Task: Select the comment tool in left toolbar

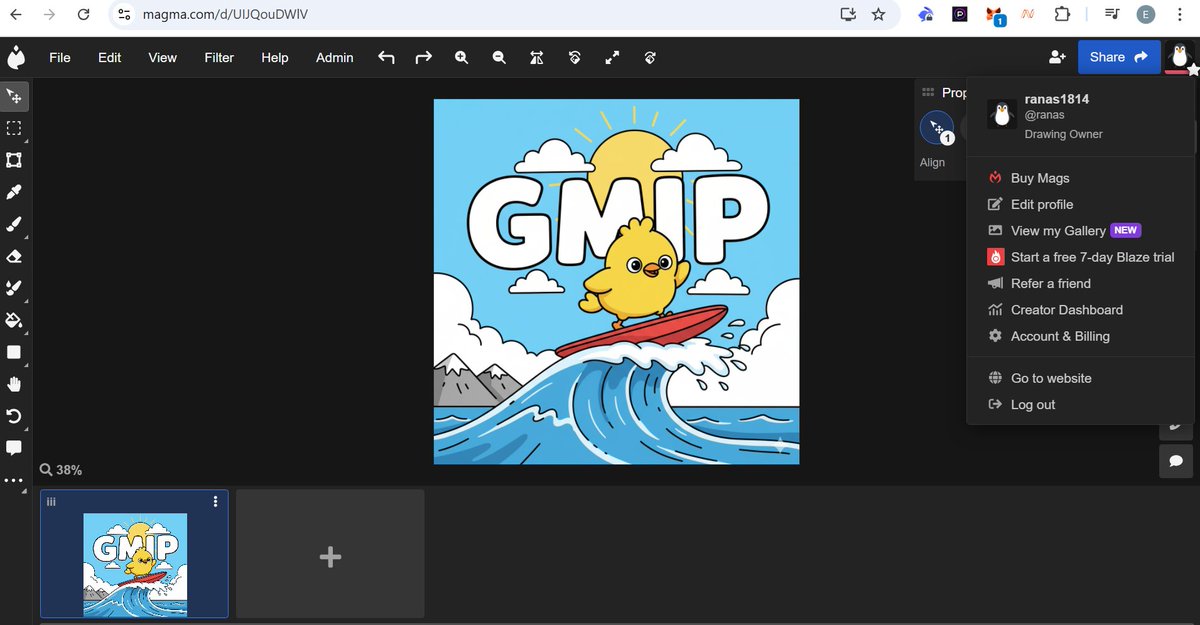Action: (x=14, y=448)
